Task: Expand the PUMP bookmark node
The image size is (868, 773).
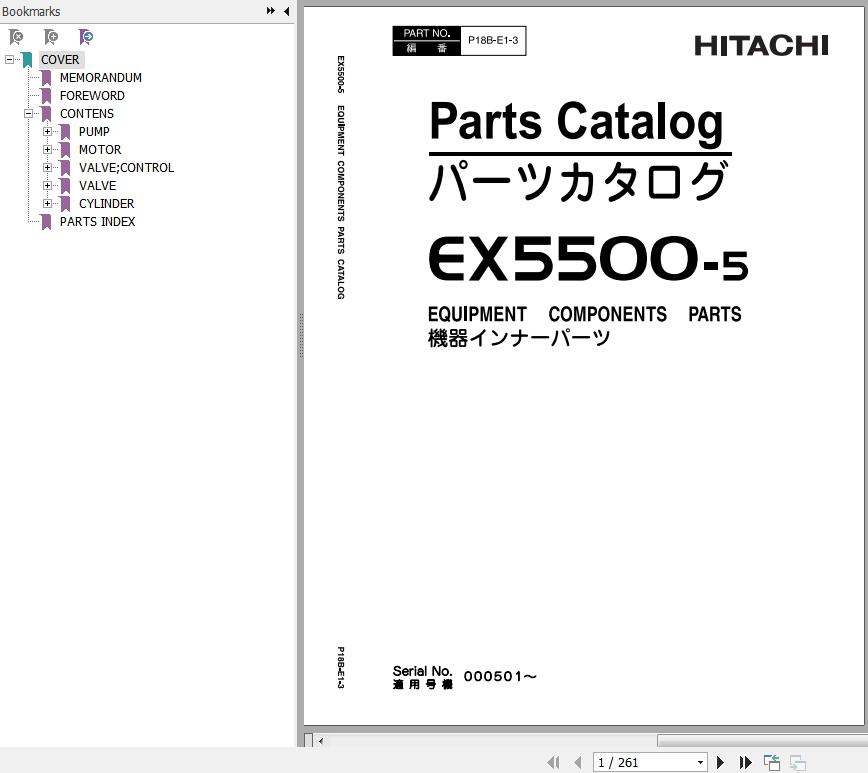Action: (47, 131)
